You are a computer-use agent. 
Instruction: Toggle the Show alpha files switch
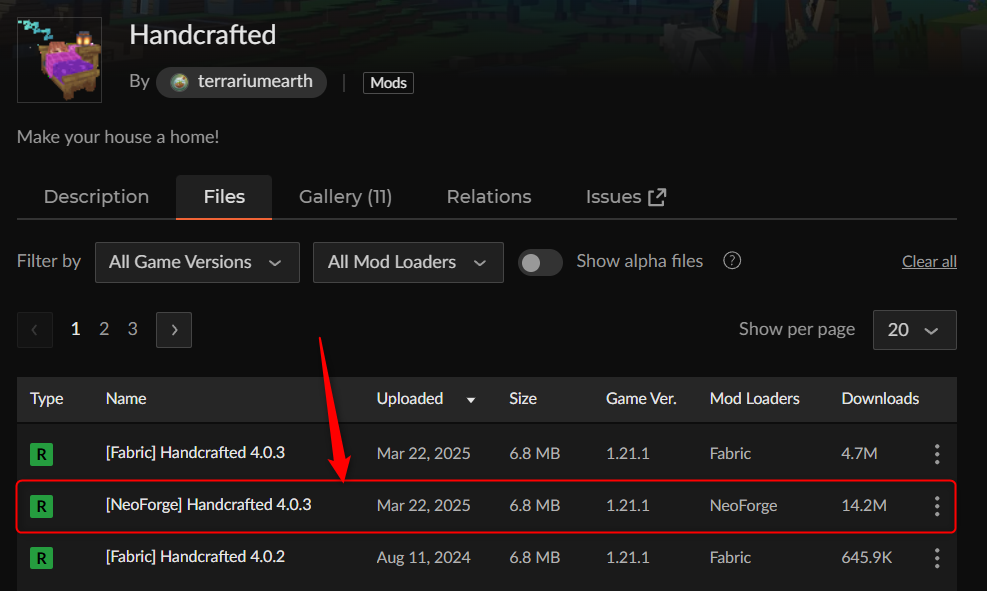tap(539, 262)
